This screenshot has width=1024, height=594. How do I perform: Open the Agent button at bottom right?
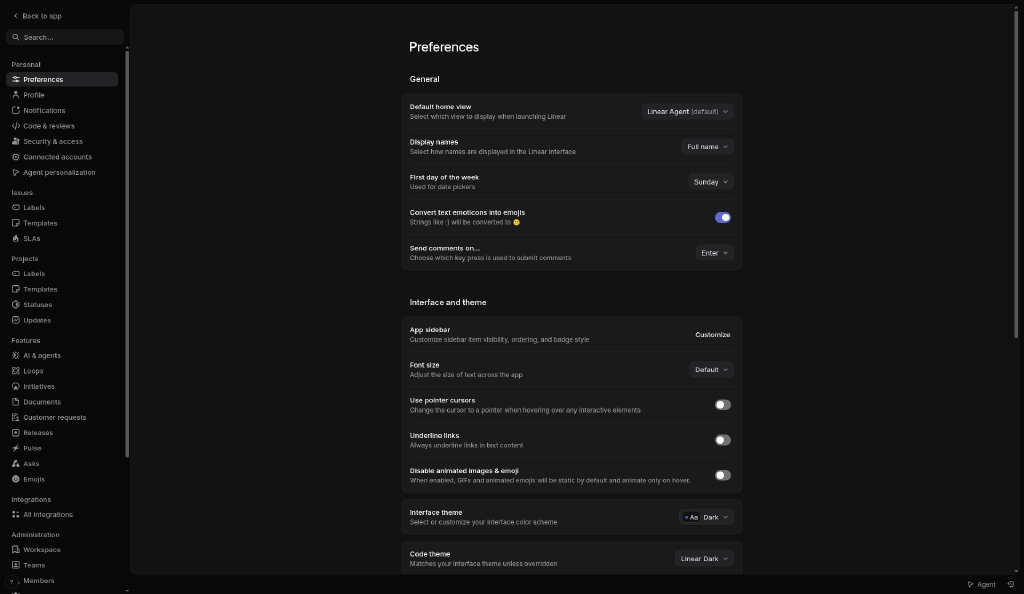(982, 585)
